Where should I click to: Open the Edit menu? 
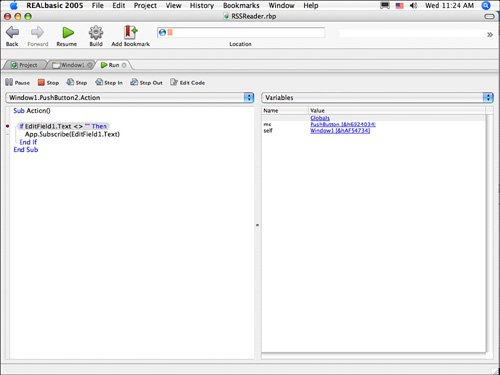click(x=119, y=5)
